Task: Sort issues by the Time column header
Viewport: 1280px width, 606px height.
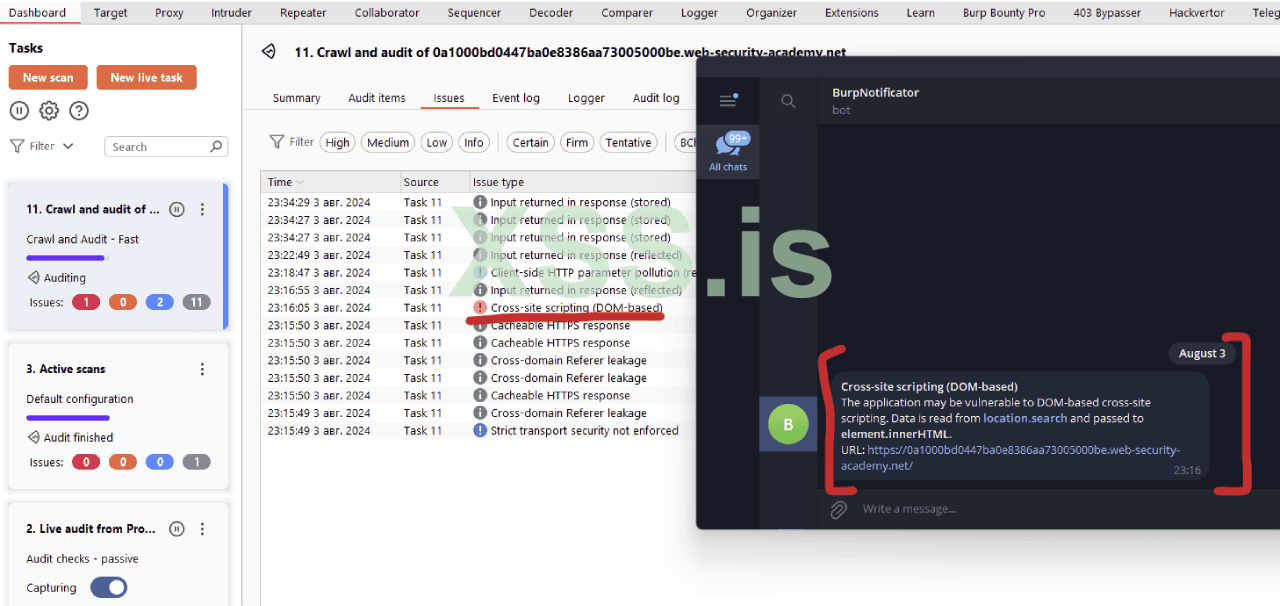Action: click(x=330, y=182)
